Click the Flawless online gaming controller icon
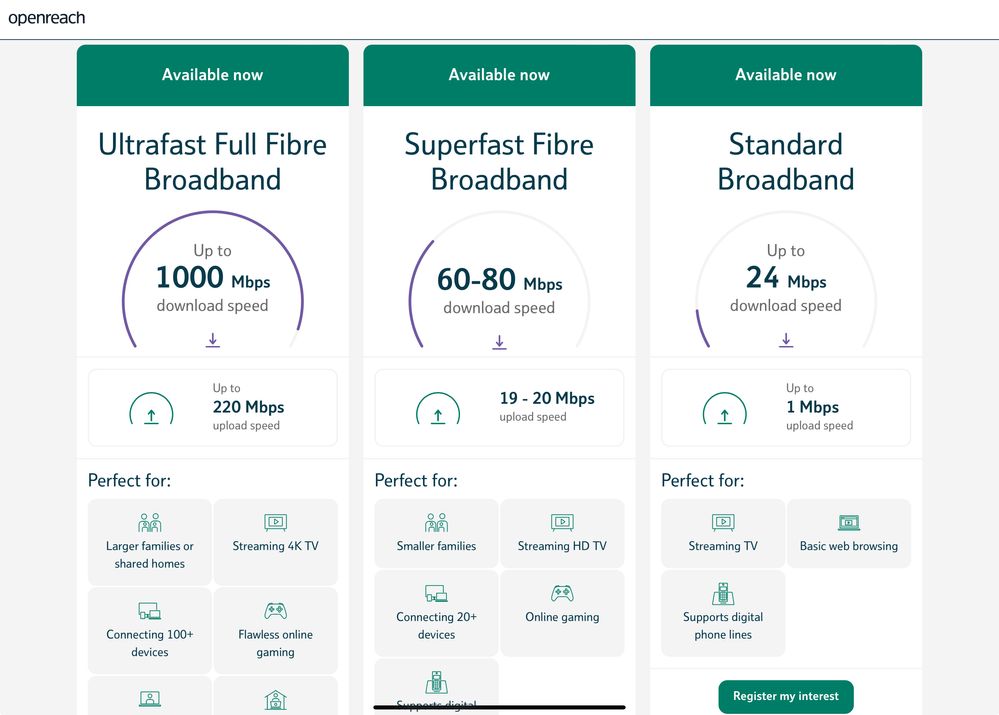 tap(275, 611)
